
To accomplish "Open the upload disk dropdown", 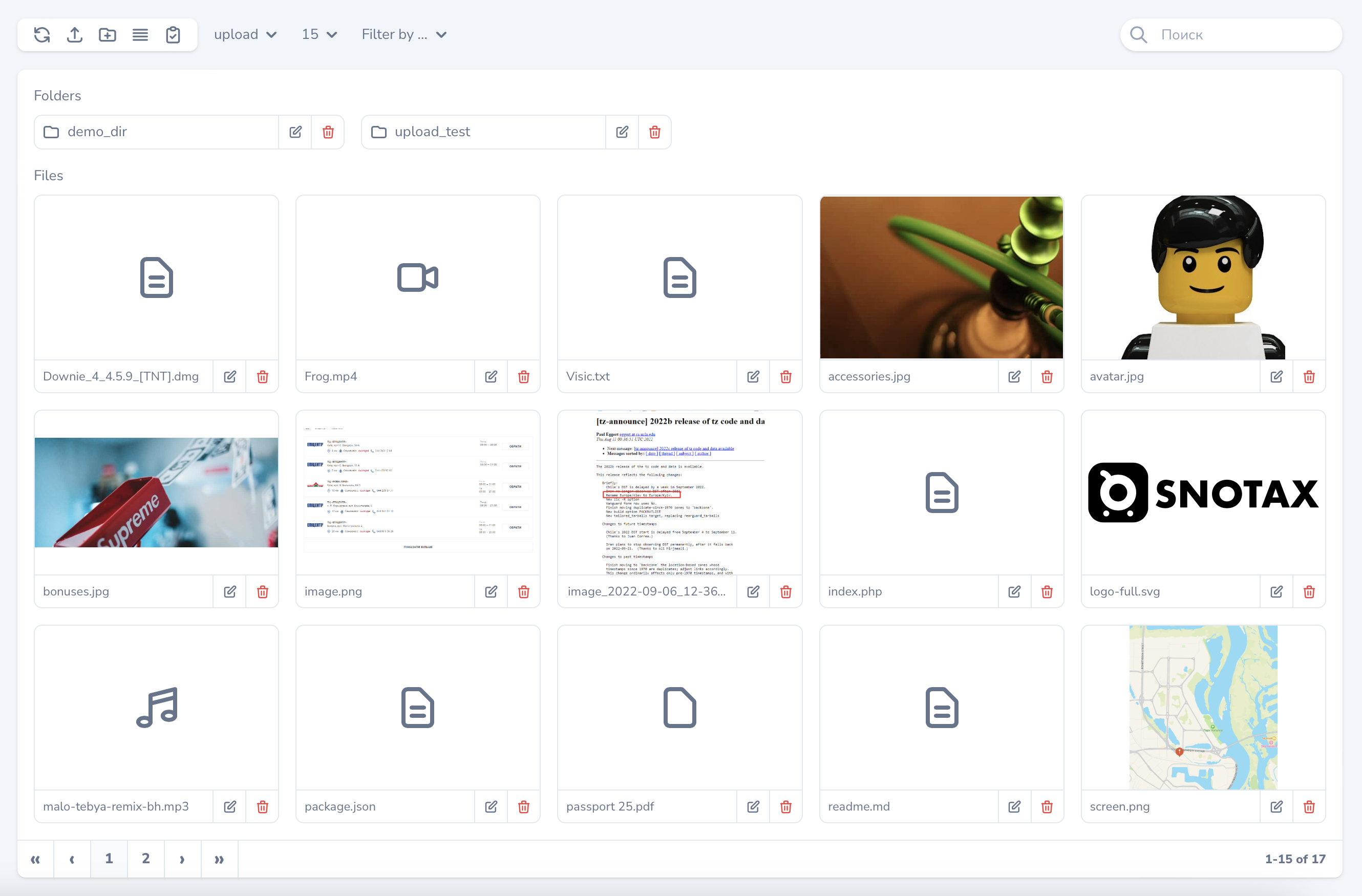I will 245,34.
